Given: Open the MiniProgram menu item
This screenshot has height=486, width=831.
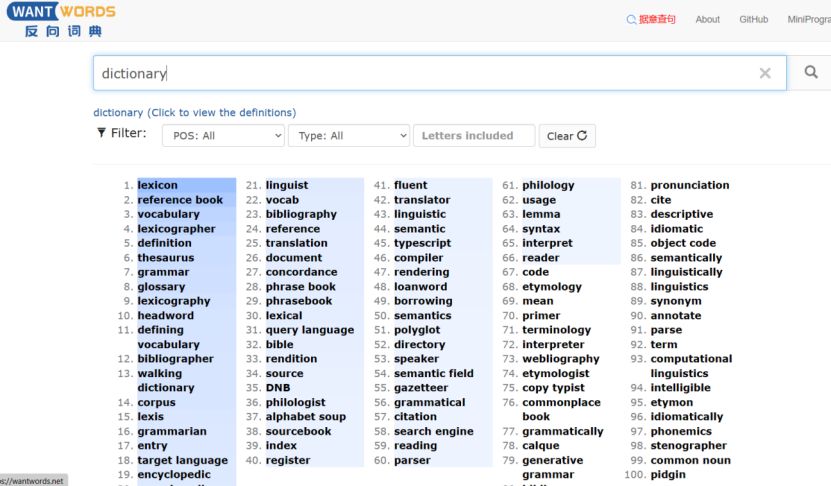Looking at the screenshot, I should (808, 19).
